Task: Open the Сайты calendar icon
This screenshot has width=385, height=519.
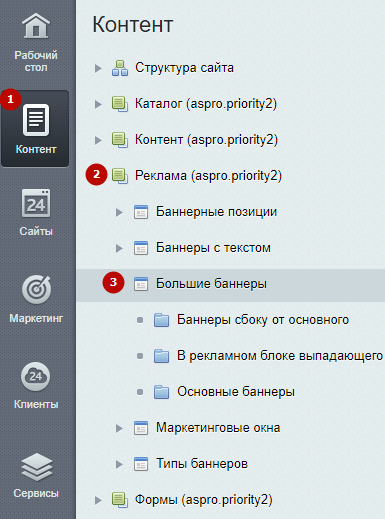Action: [x=36, y=203]
